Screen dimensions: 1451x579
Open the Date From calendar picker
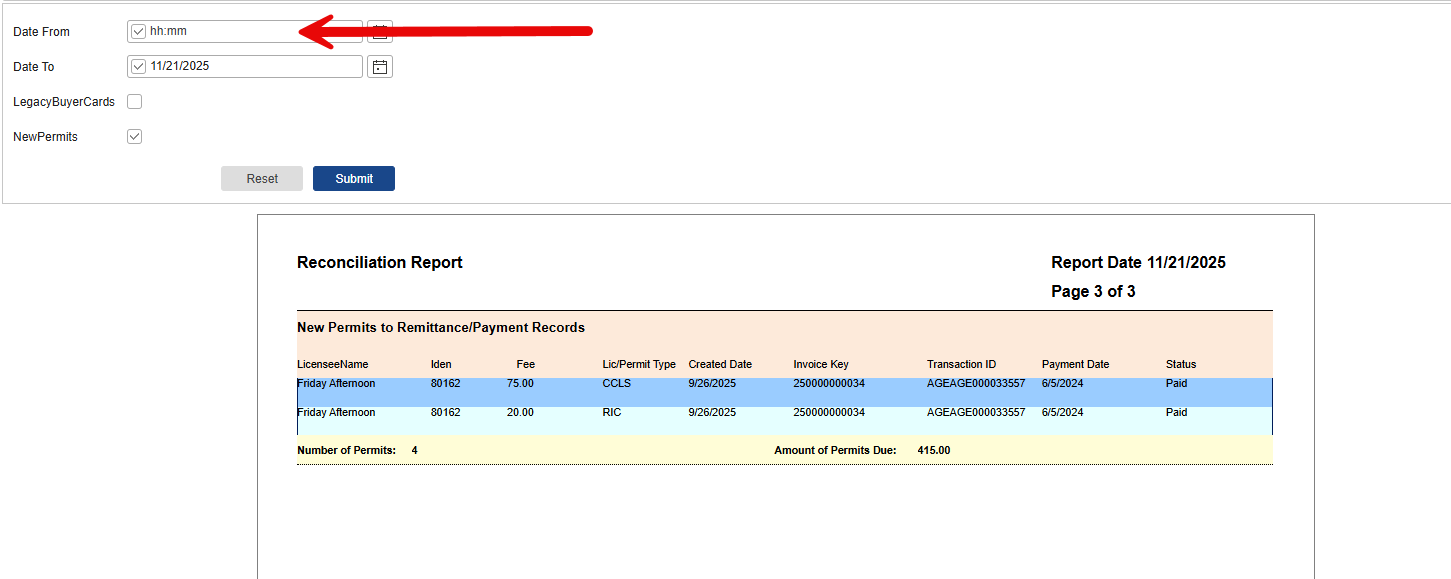click(x=380, y=34)
